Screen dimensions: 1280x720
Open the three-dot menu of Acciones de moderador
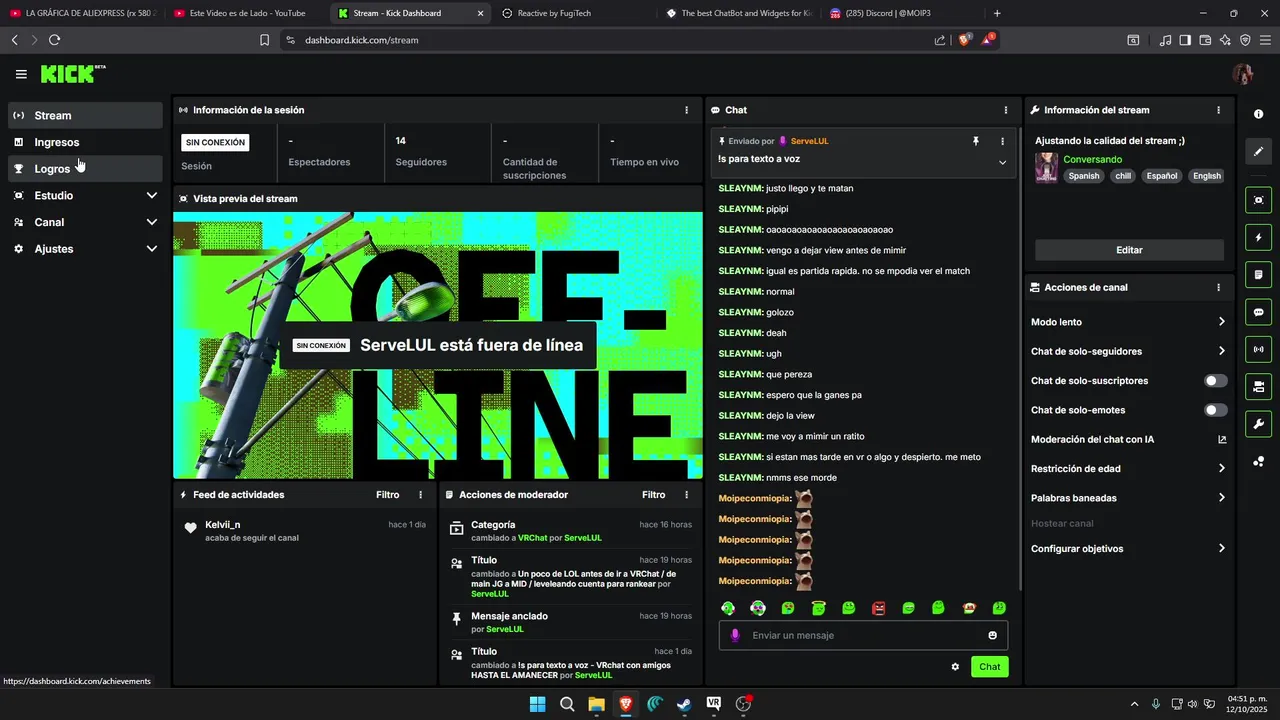686,495
